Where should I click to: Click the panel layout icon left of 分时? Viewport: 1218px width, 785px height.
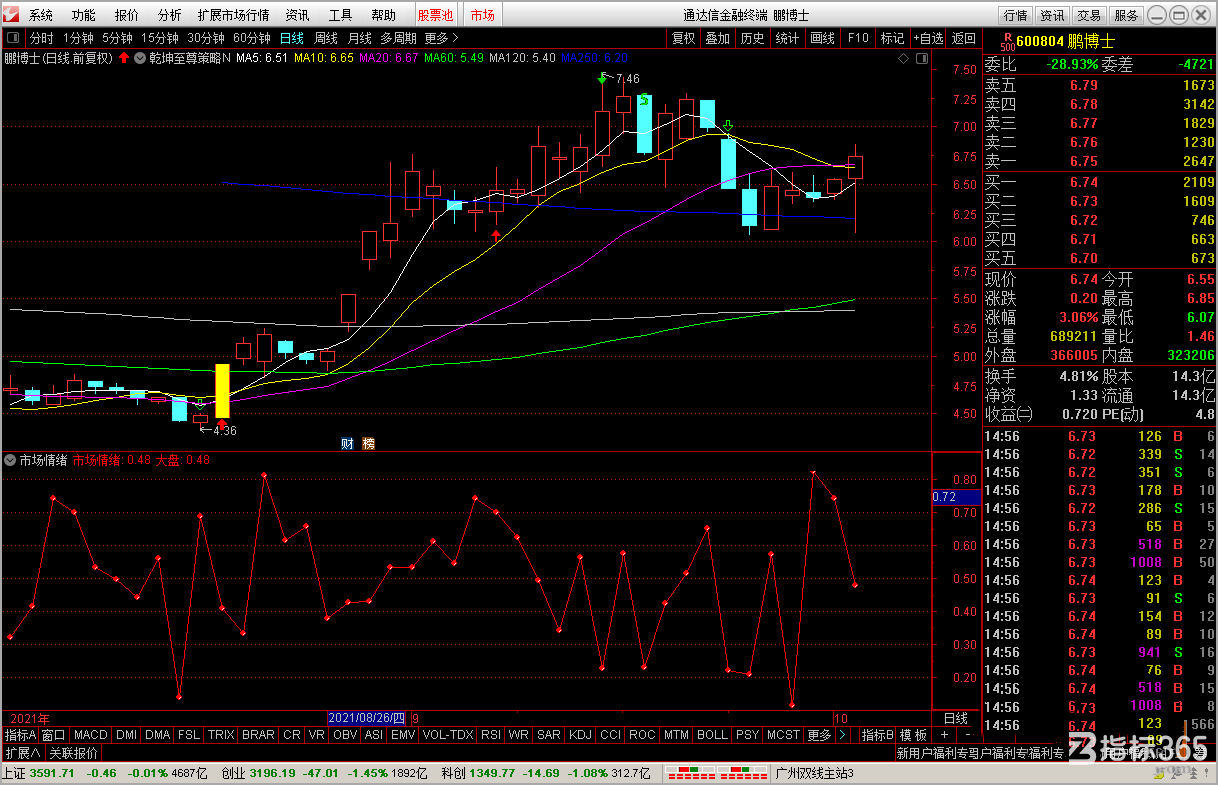click(14, 38)
